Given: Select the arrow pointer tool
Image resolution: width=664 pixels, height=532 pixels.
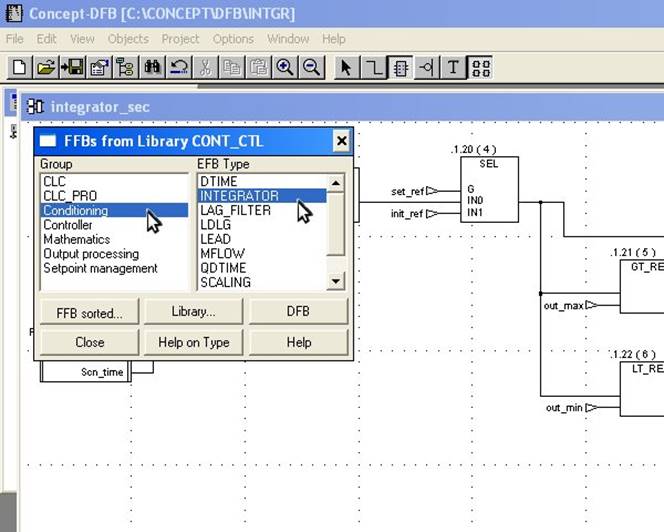Looking at the screenshot, I should (x=346, y=67).
